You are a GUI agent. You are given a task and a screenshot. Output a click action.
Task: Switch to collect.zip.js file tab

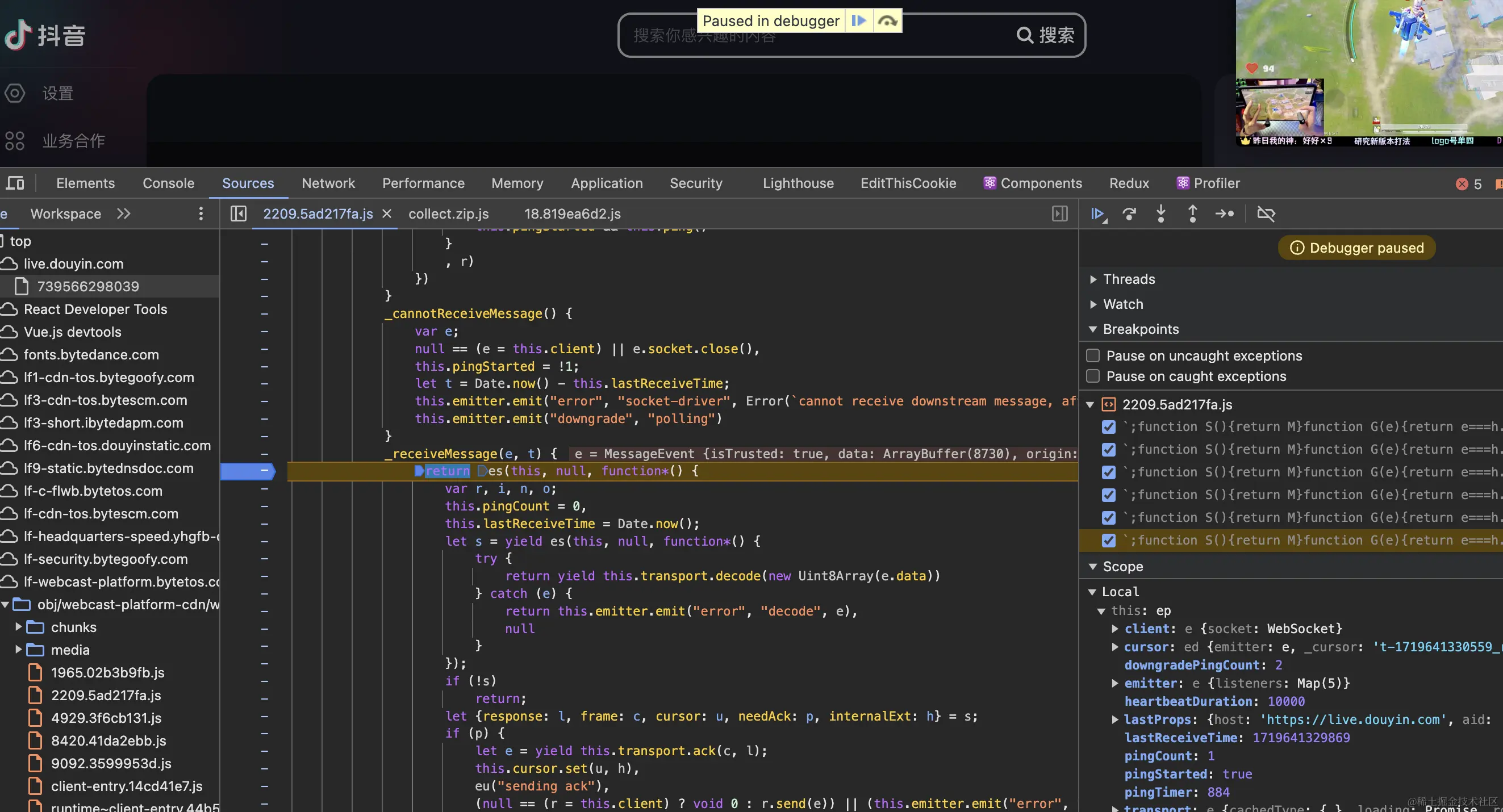click(x=448, y=214)
